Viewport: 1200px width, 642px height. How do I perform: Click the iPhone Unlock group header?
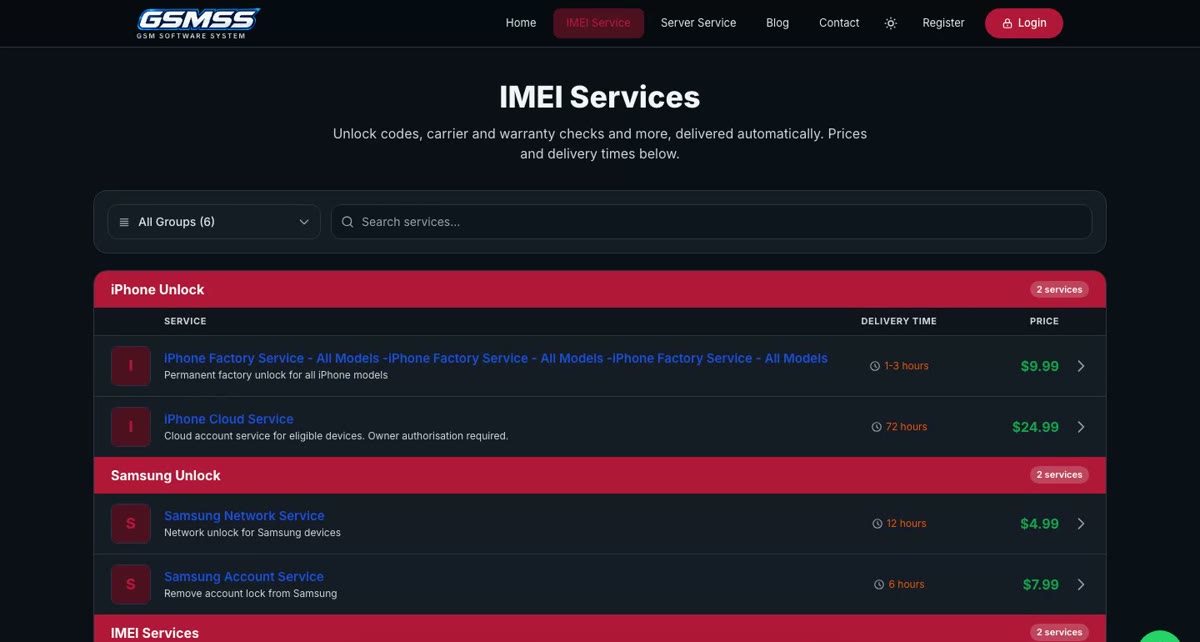[600, 289]
